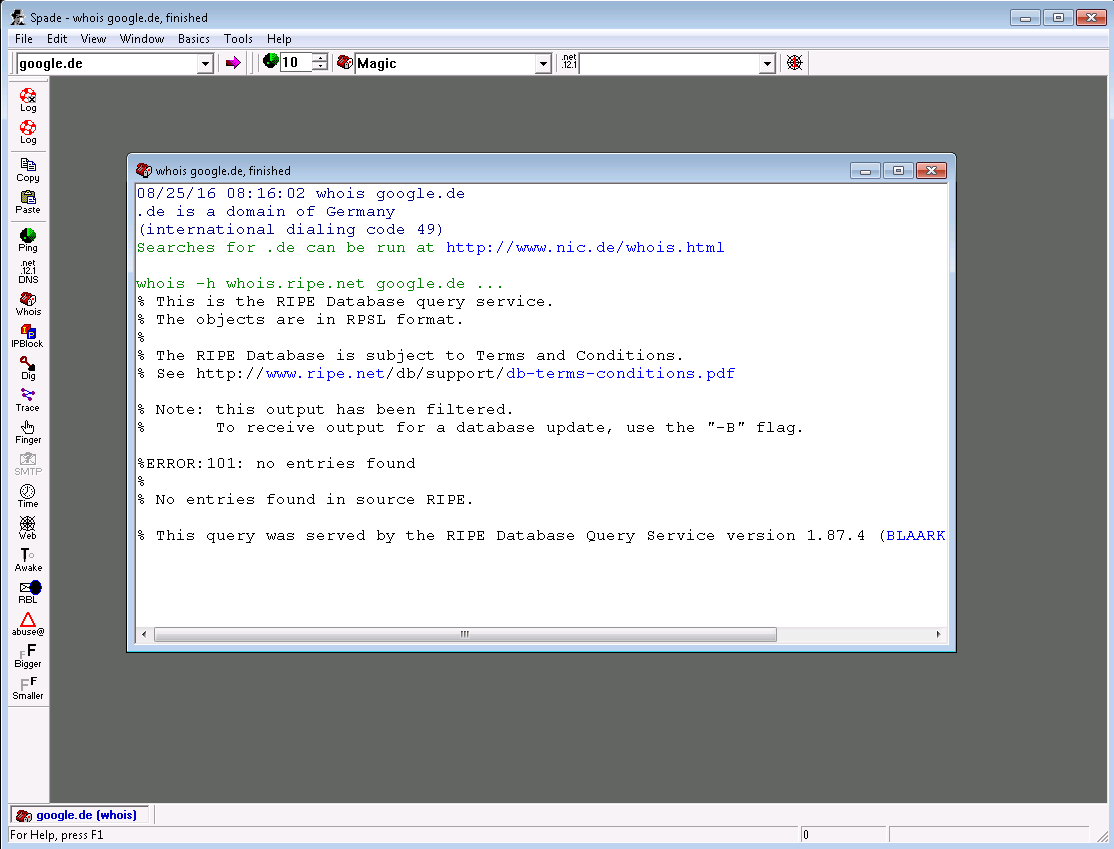The height and width of the screenshot is (849, 1114).
Task: Open the Basics menu
Action: click(x=194, y=39)
